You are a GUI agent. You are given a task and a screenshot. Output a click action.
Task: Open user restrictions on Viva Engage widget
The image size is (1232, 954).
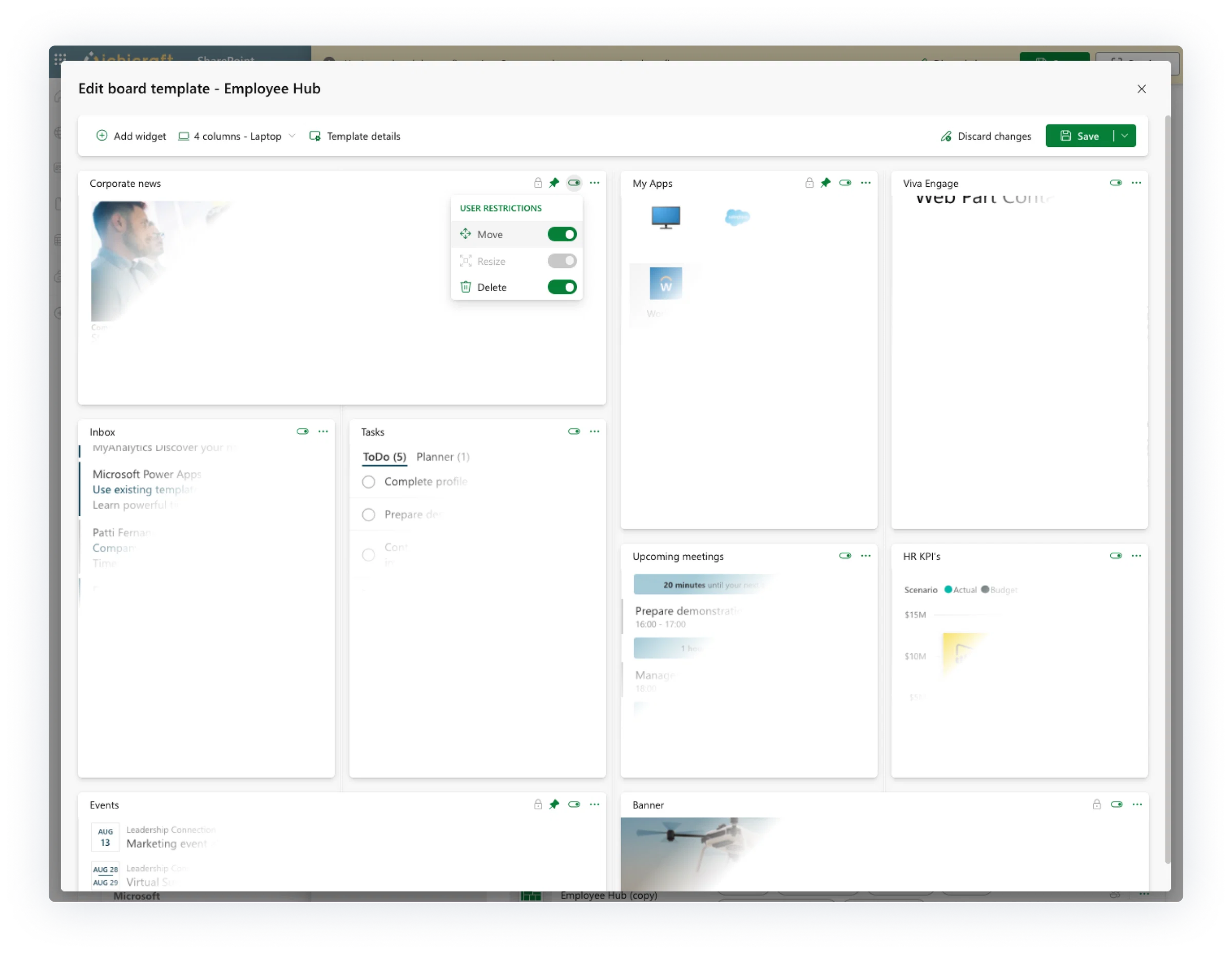click(1116, 183)
